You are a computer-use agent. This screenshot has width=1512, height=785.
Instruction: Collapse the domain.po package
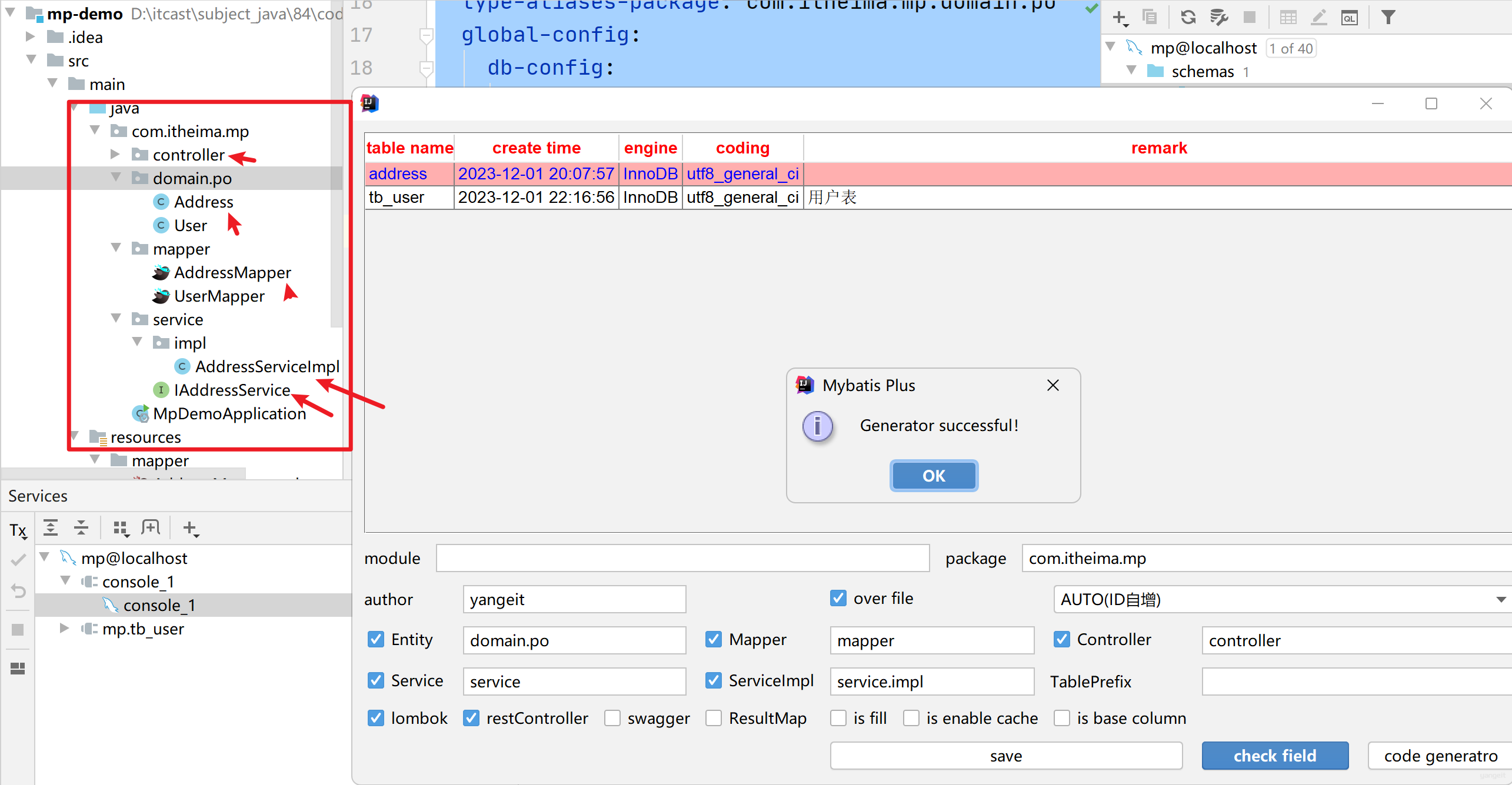pos(116,177)
